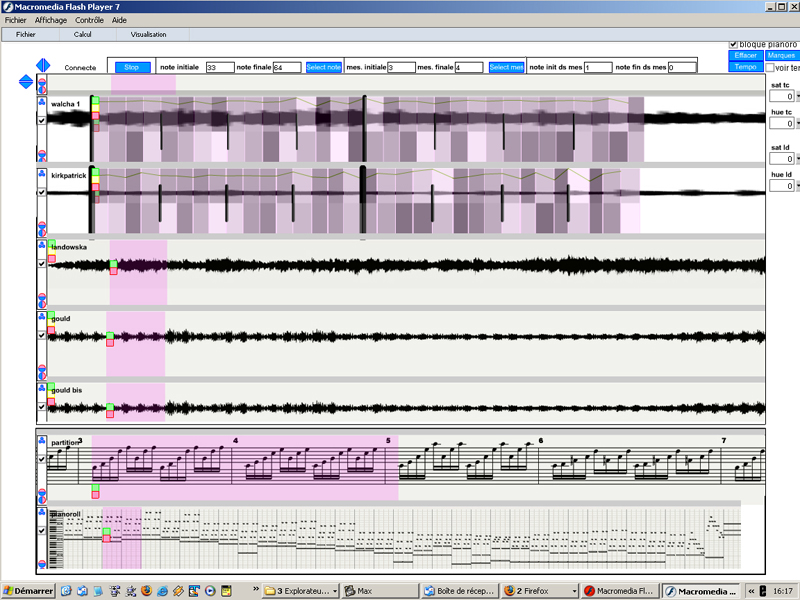Open the Boîte de récep... taskbar item
Screen dimensions: 800x600
460,591
